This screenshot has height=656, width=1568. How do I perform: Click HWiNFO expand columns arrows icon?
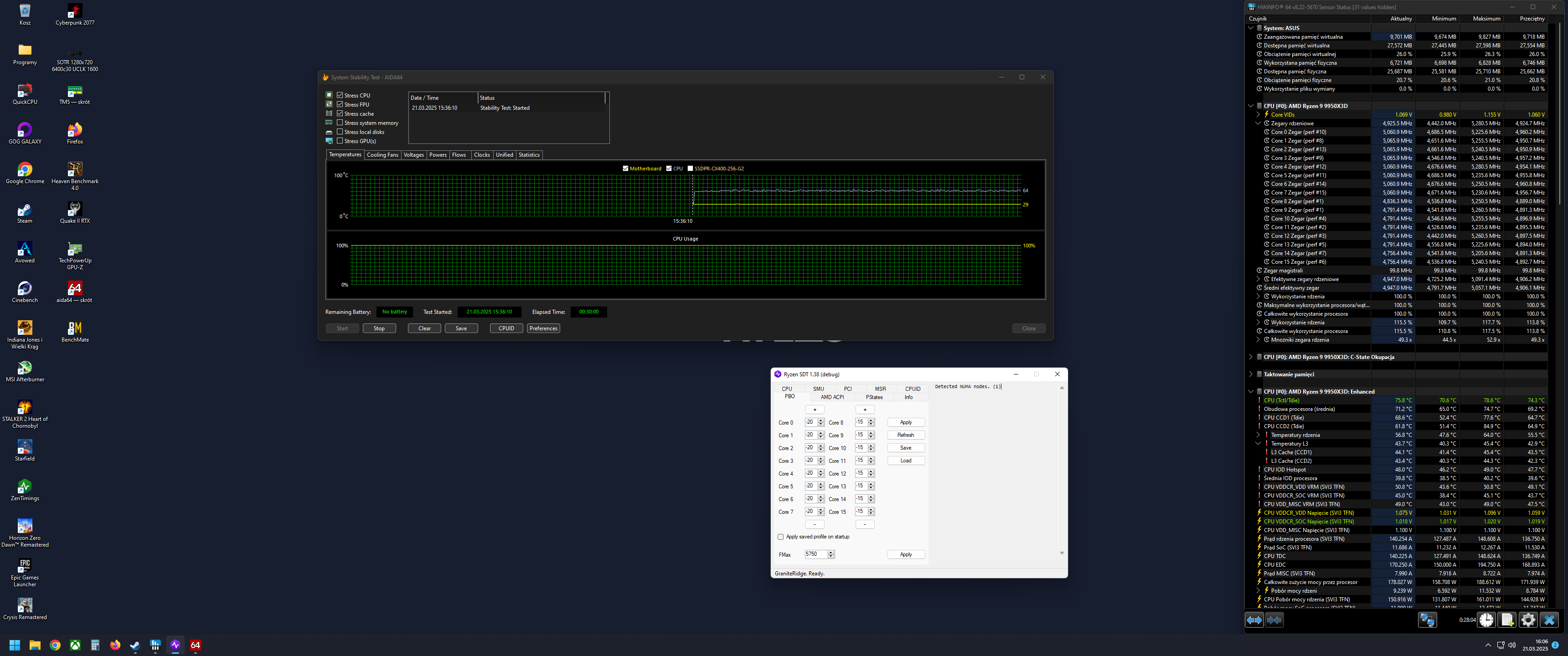pyautogui.click(x=1254, y=620)
